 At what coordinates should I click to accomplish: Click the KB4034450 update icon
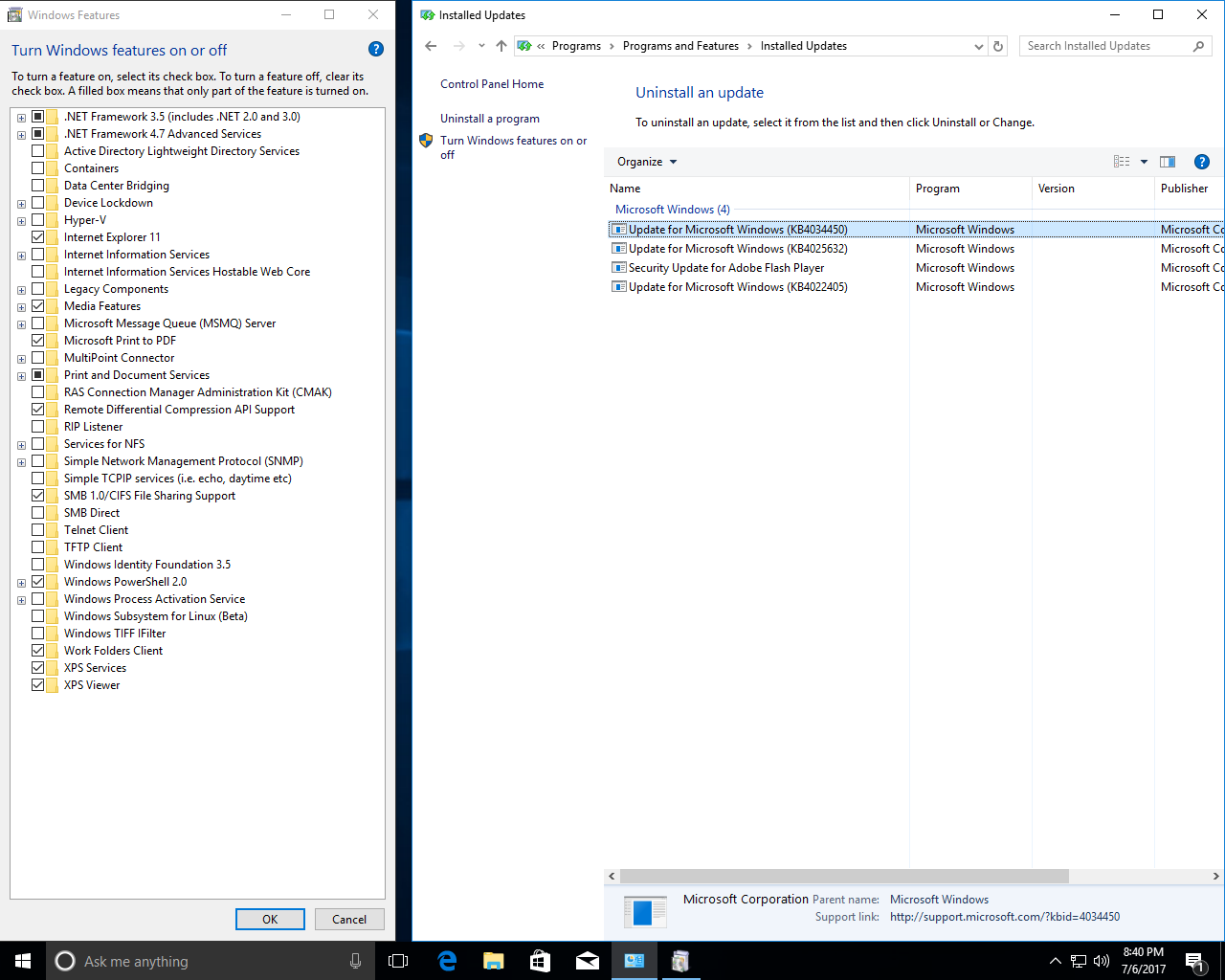(x=619, y=230)
